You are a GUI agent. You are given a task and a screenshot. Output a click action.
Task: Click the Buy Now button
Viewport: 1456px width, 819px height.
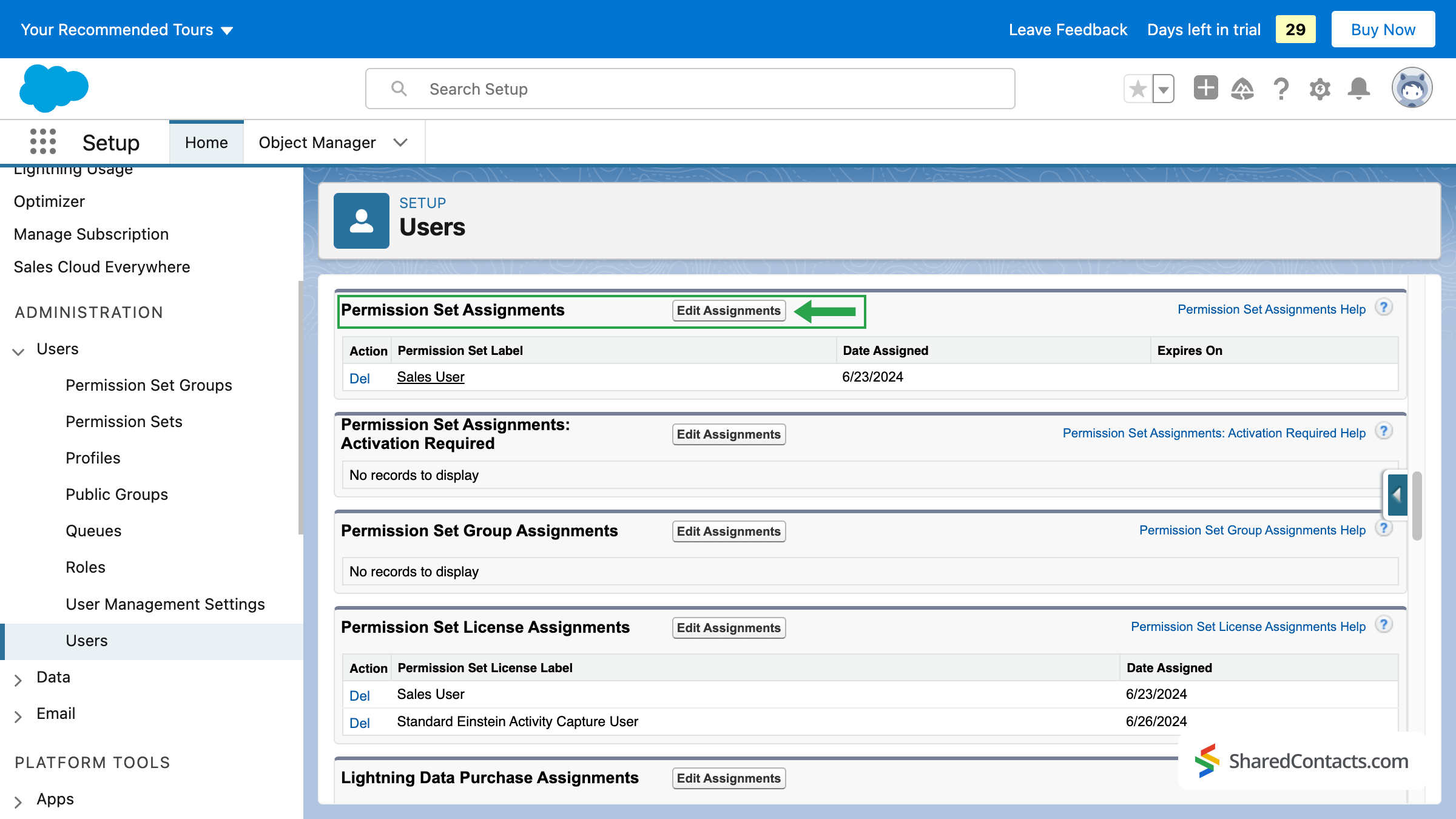pyautogui.click(x=1383, y=29)
